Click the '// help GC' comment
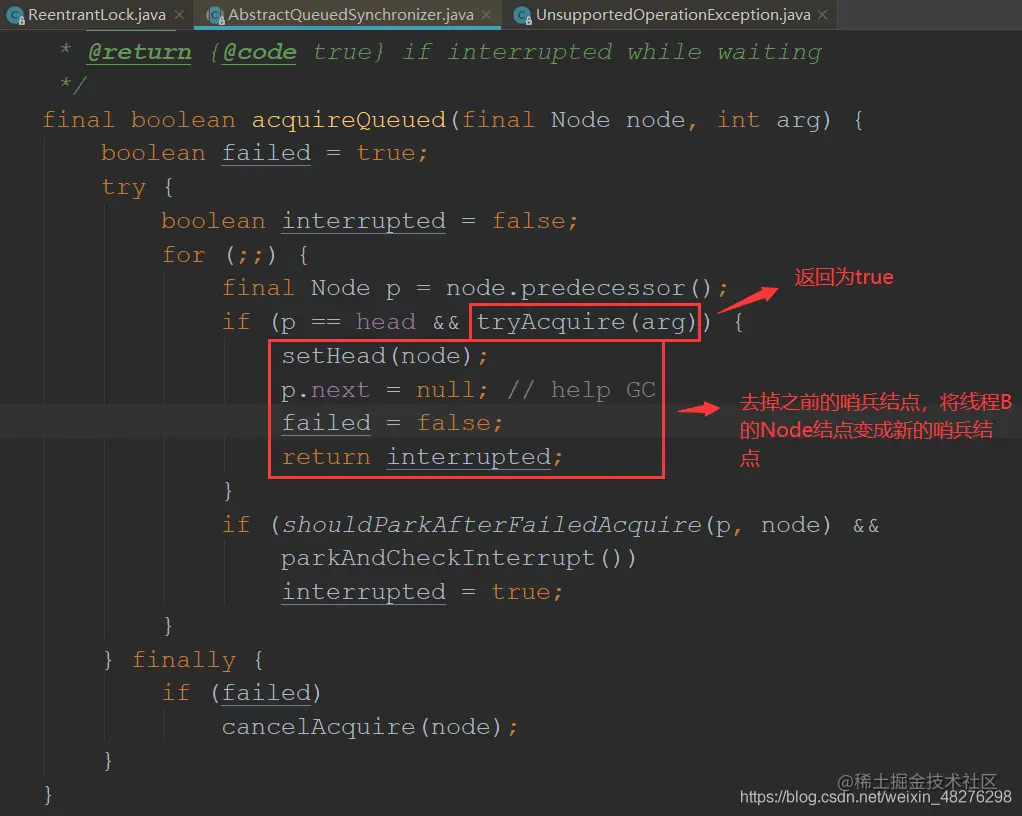This screenshot has width=1022, height=816. (x=581, y=390)
